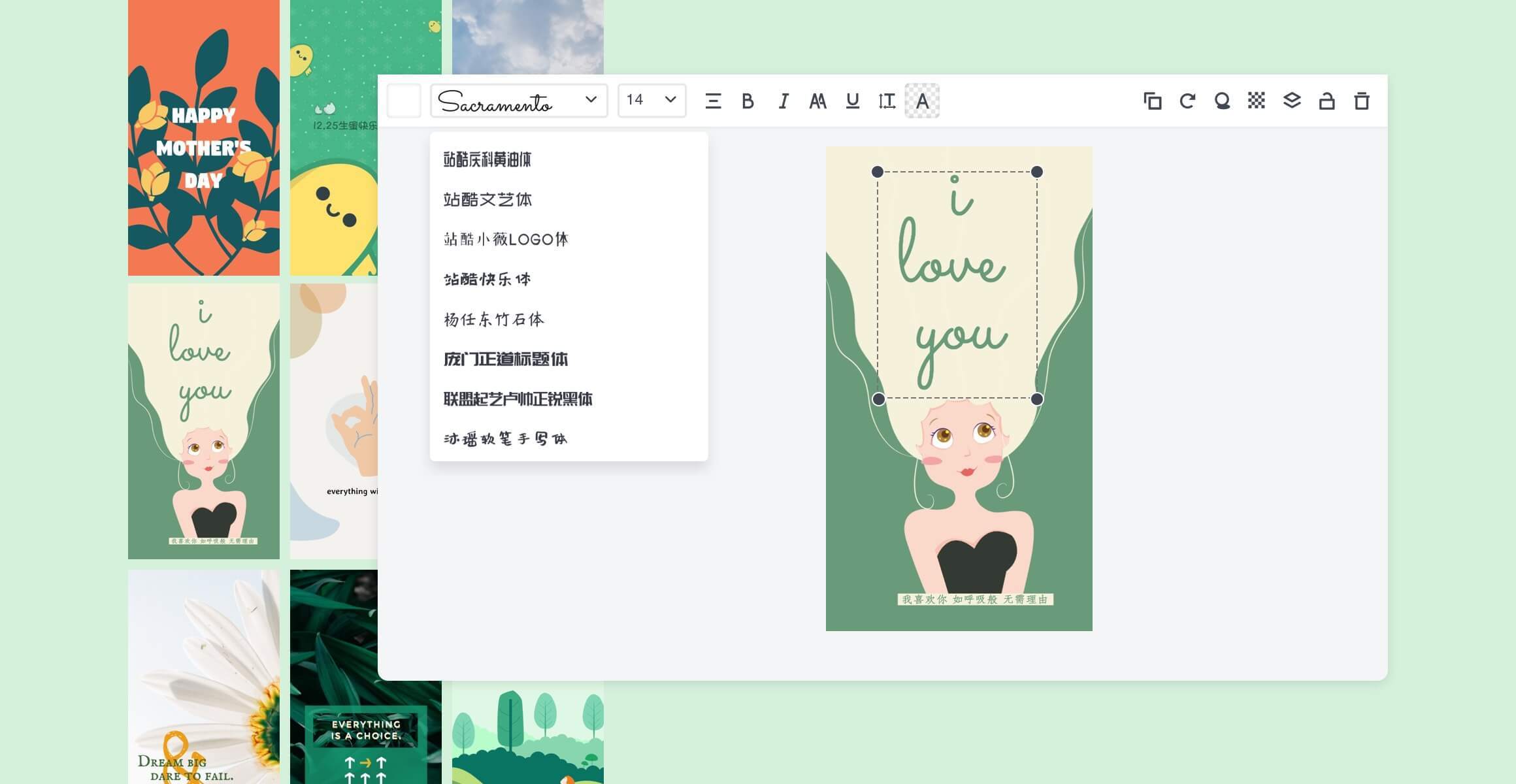1516x784 pixels.
Task: Choose 杨任东竹石体 font option
Action: pos(492,319)
